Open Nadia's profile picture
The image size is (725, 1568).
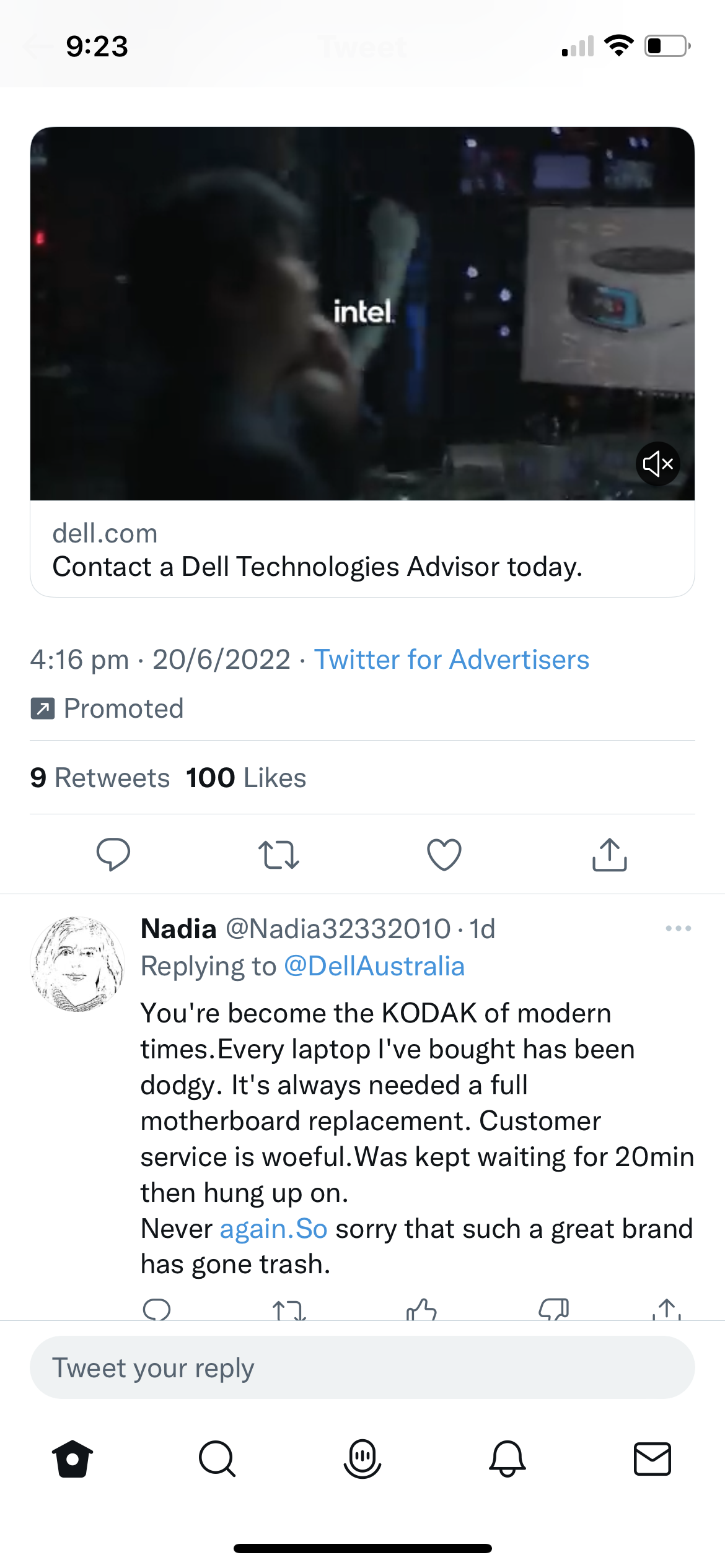click(77, 964)
